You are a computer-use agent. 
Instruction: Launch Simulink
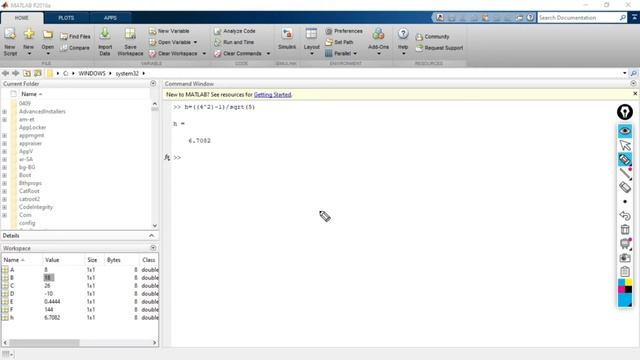287,39
